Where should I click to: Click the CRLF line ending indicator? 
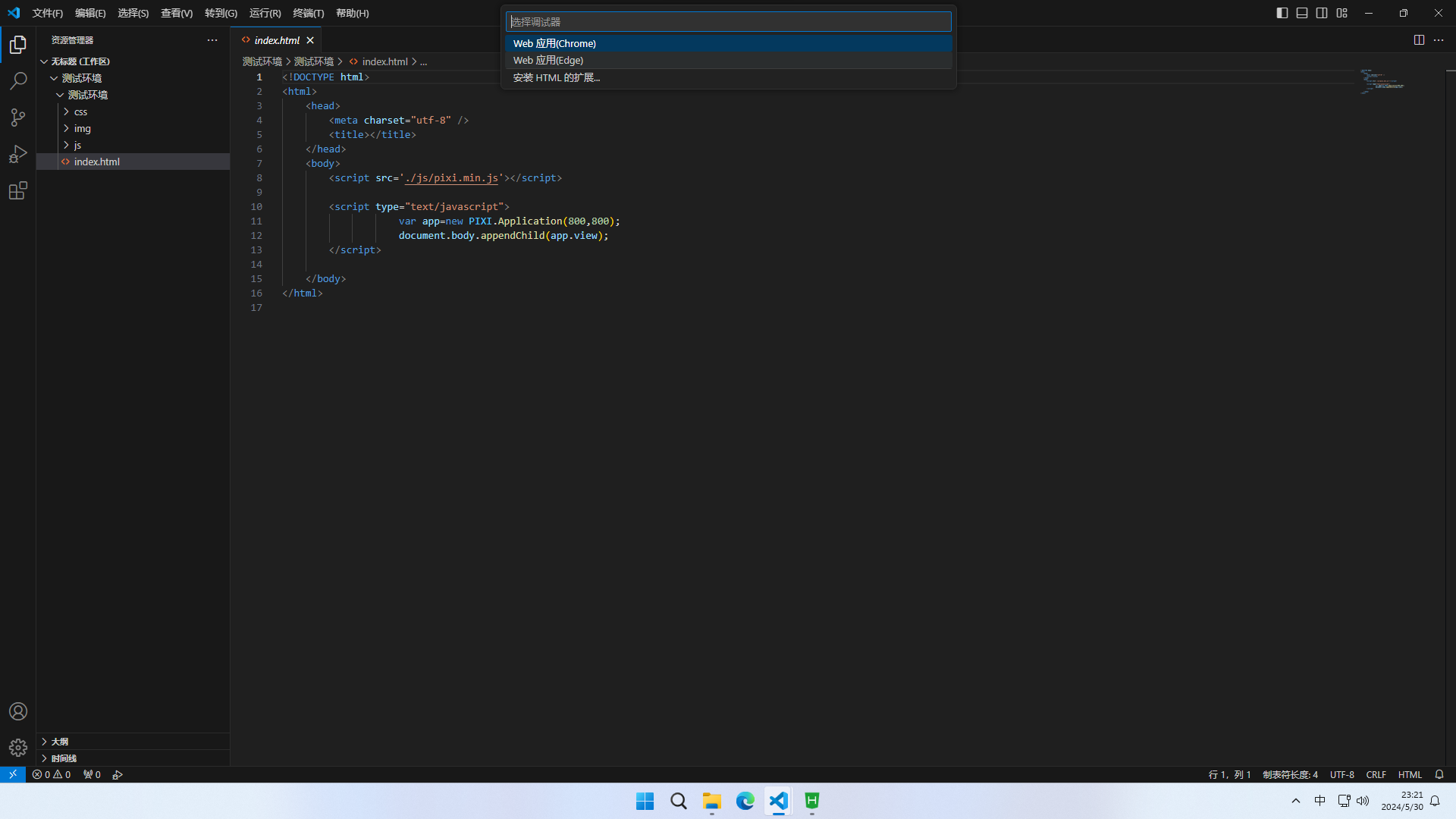tap(1376, 774)
